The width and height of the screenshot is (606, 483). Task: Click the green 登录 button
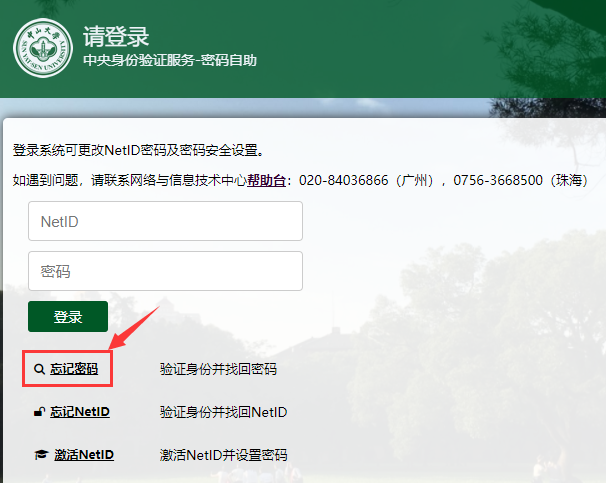pos(68,316)
